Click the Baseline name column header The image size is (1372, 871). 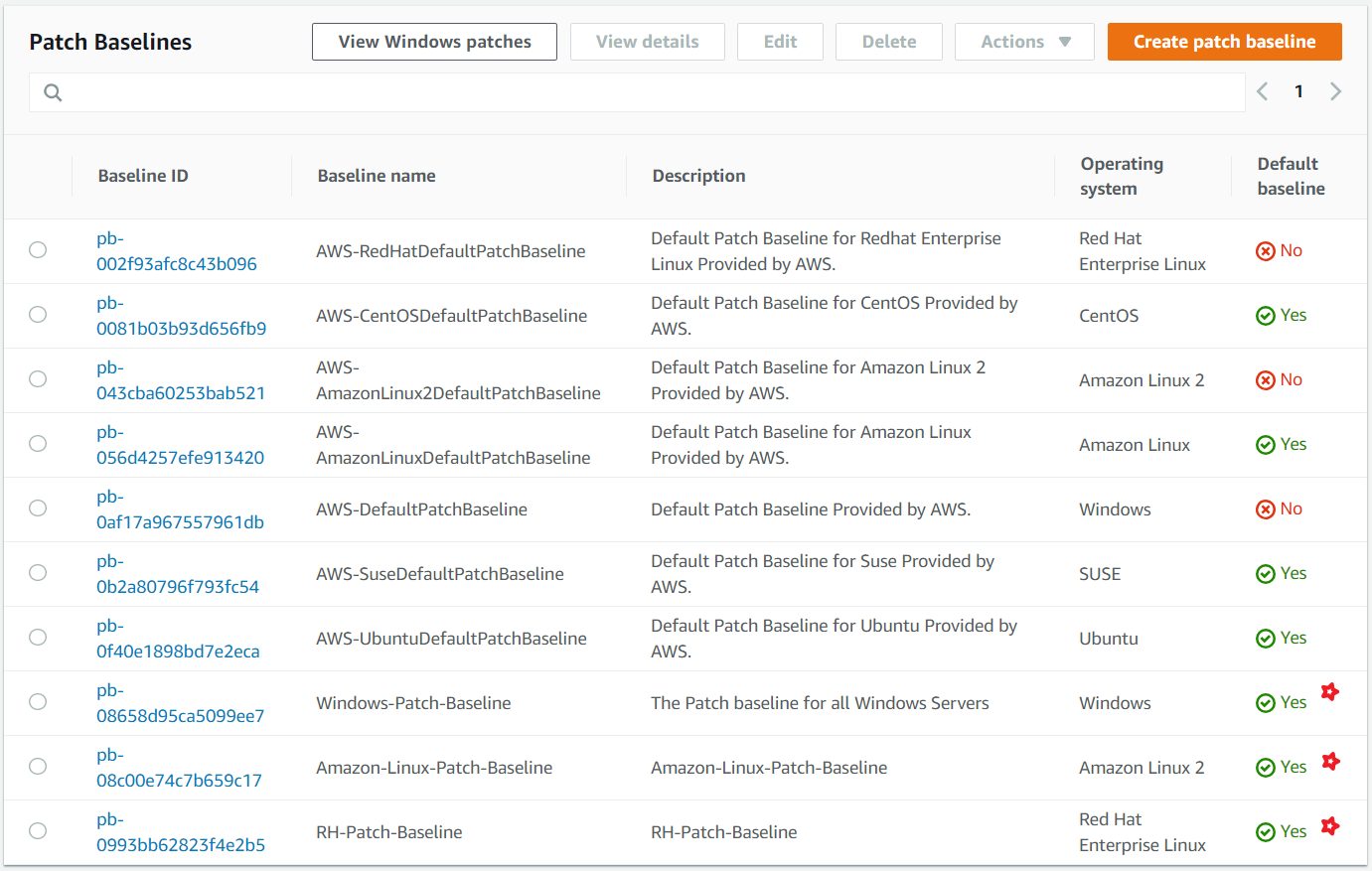pos(377,176)
